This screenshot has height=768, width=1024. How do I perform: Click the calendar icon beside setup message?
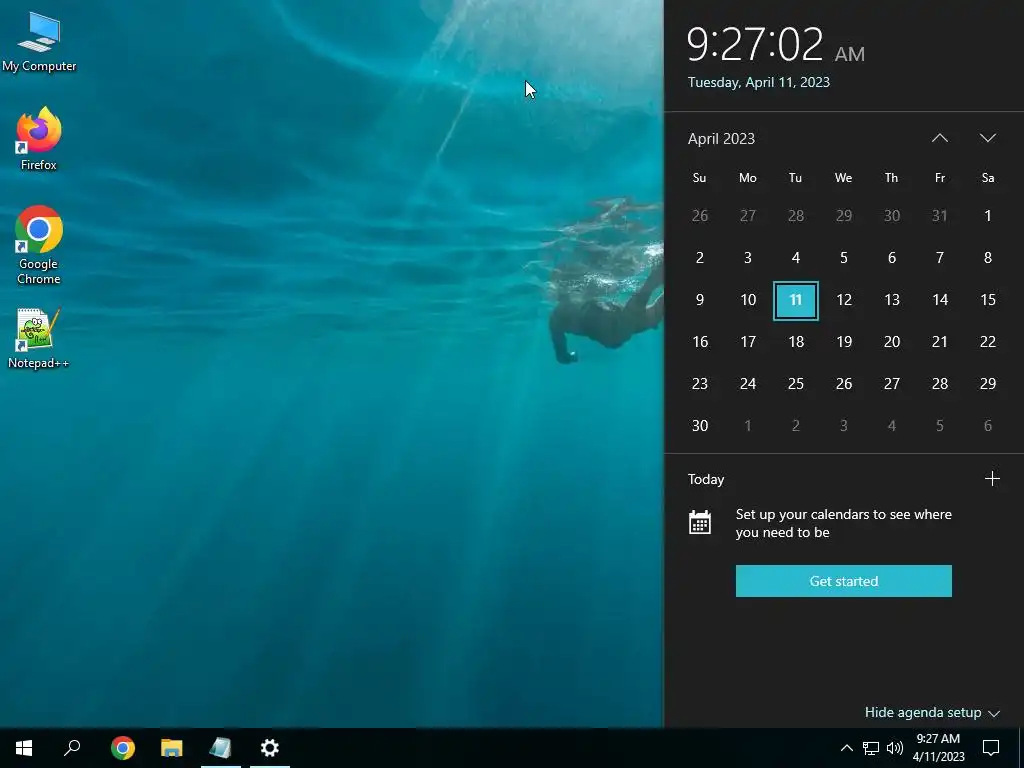click(700, 522)
